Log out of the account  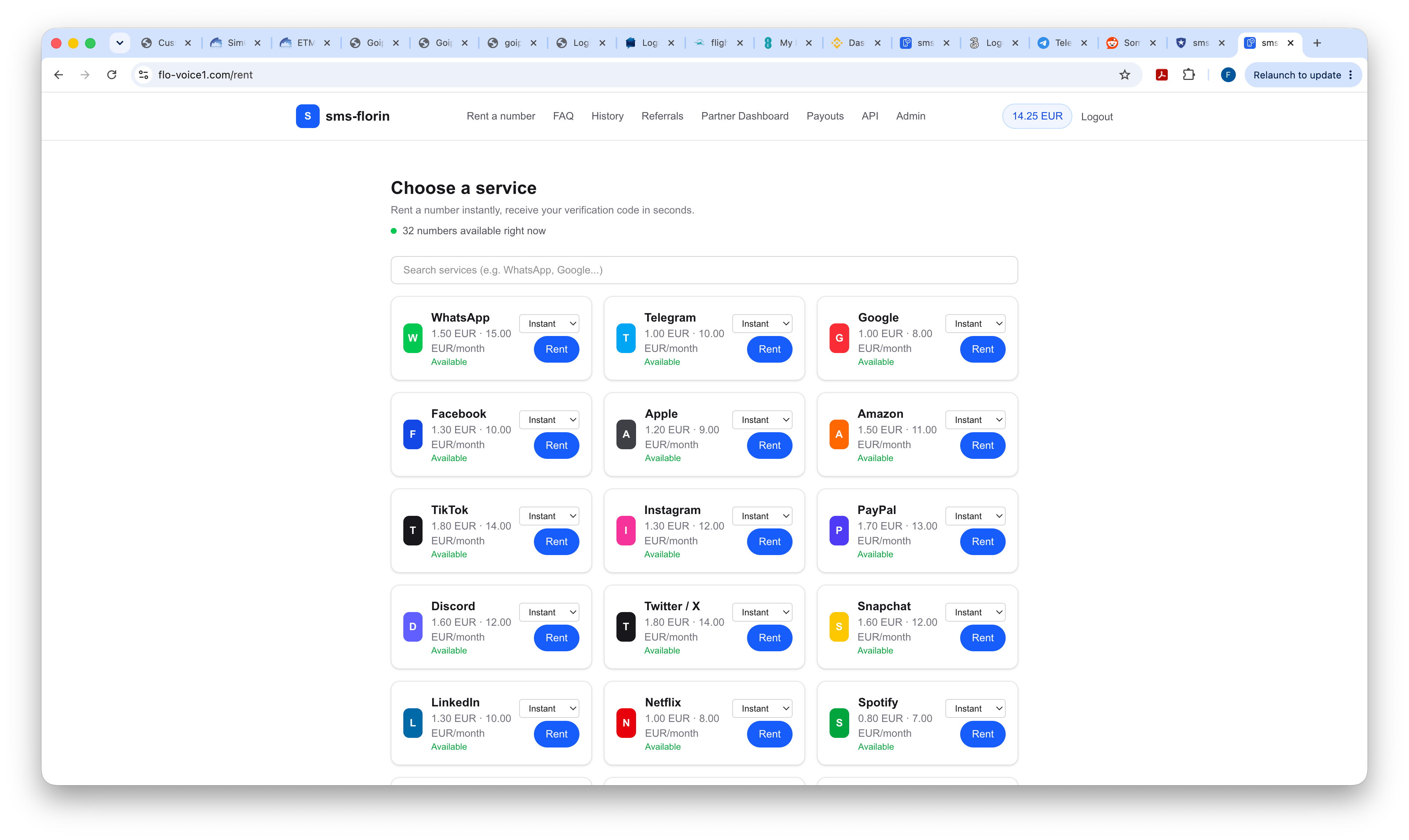coord(1097,117)
